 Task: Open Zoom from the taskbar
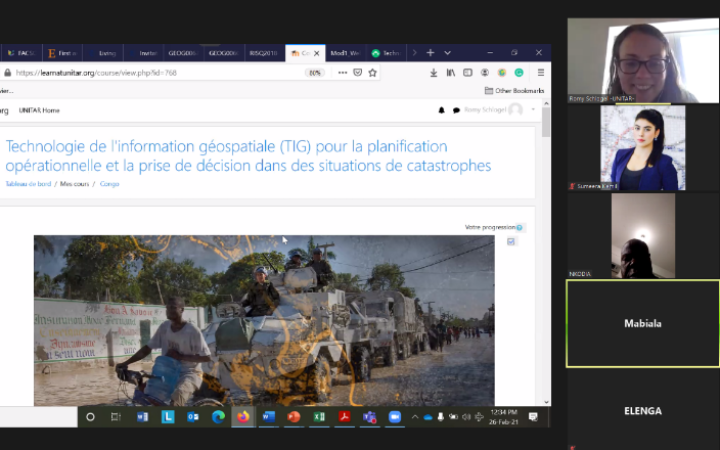coord(395,417)
